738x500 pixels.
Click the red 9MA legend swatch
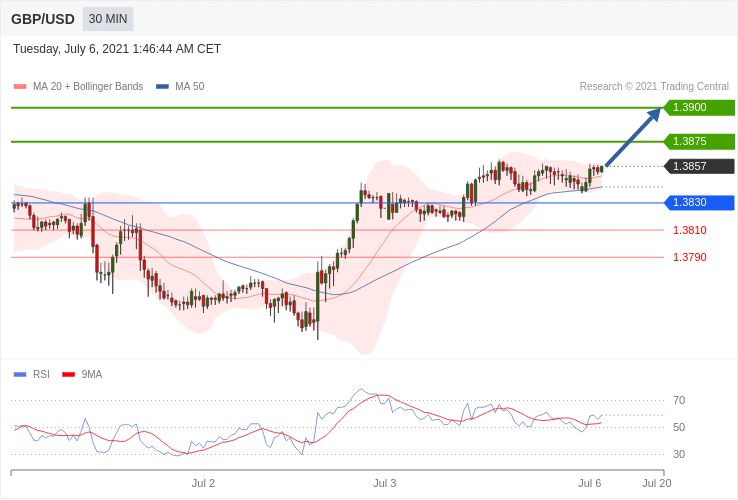pos(69,375)
